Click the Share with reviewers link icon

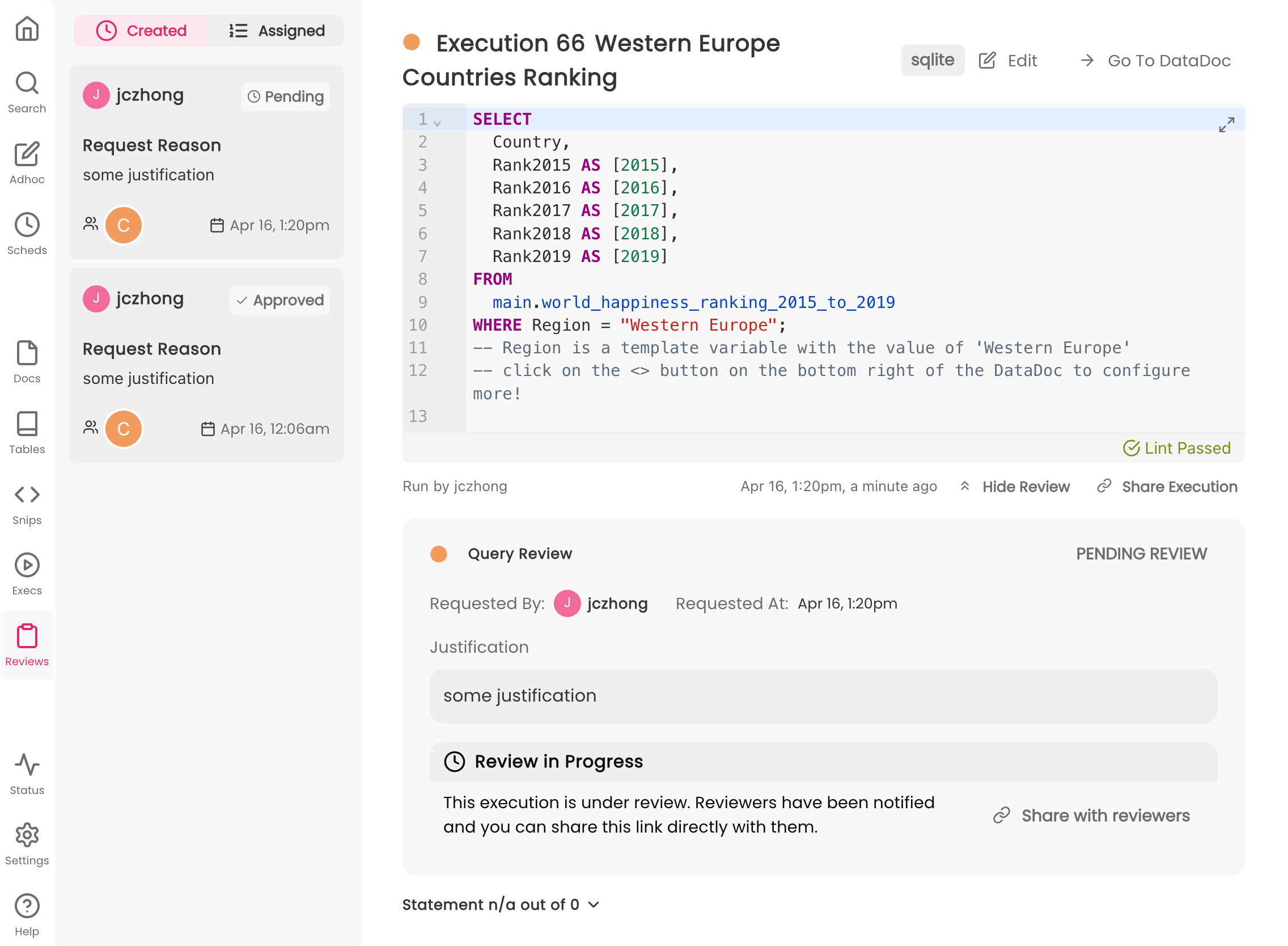1001,816
